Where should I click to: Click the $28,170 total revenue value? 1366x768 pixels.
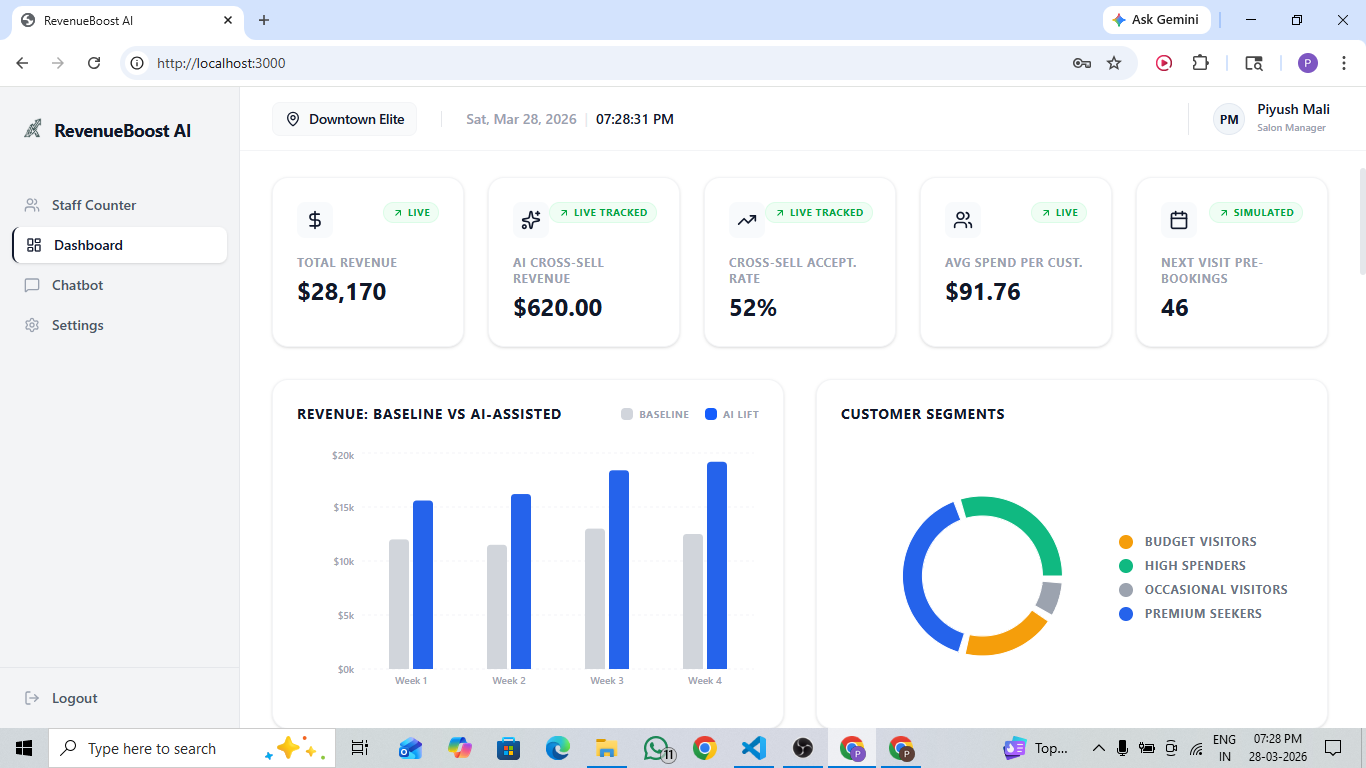342,292
